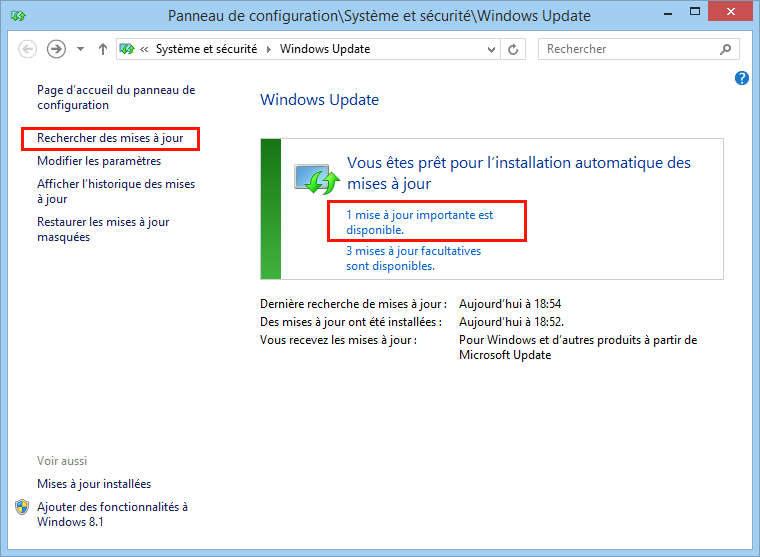This screenshot has height=557, width=760.
Task: Open the address bar history dropdown
Action: (491, 49)
